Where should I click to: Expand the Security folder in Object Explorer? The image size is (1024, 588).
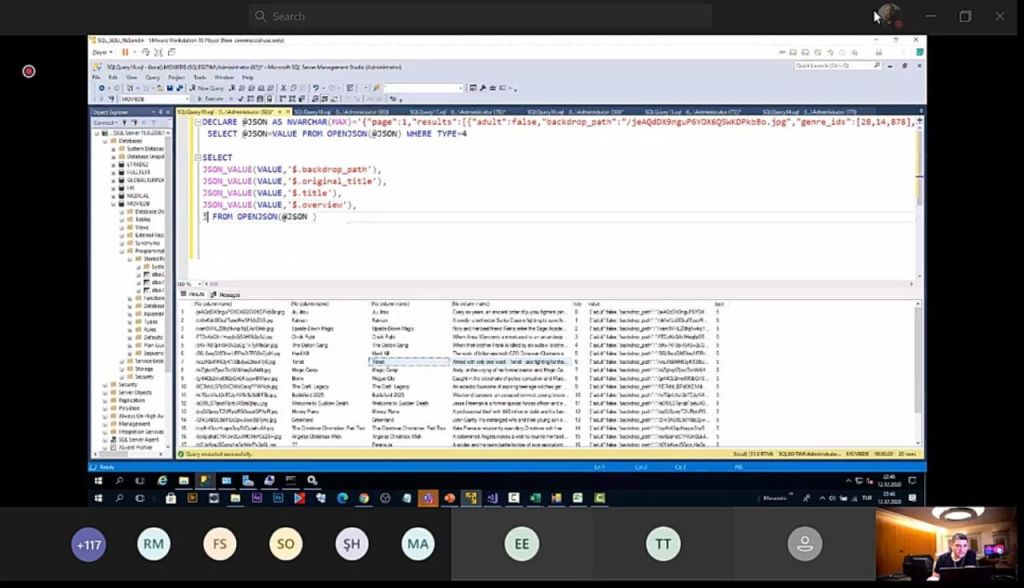point(105,384)
